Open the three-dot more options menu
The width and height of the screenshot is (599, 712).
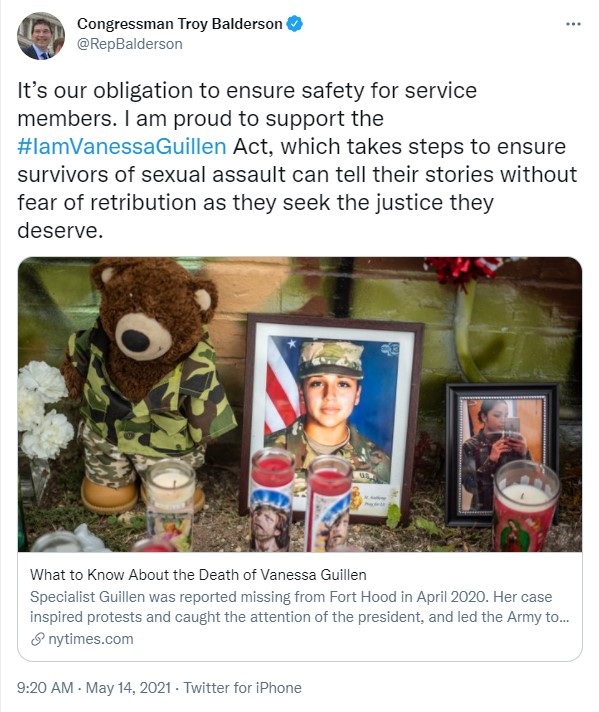573,24
